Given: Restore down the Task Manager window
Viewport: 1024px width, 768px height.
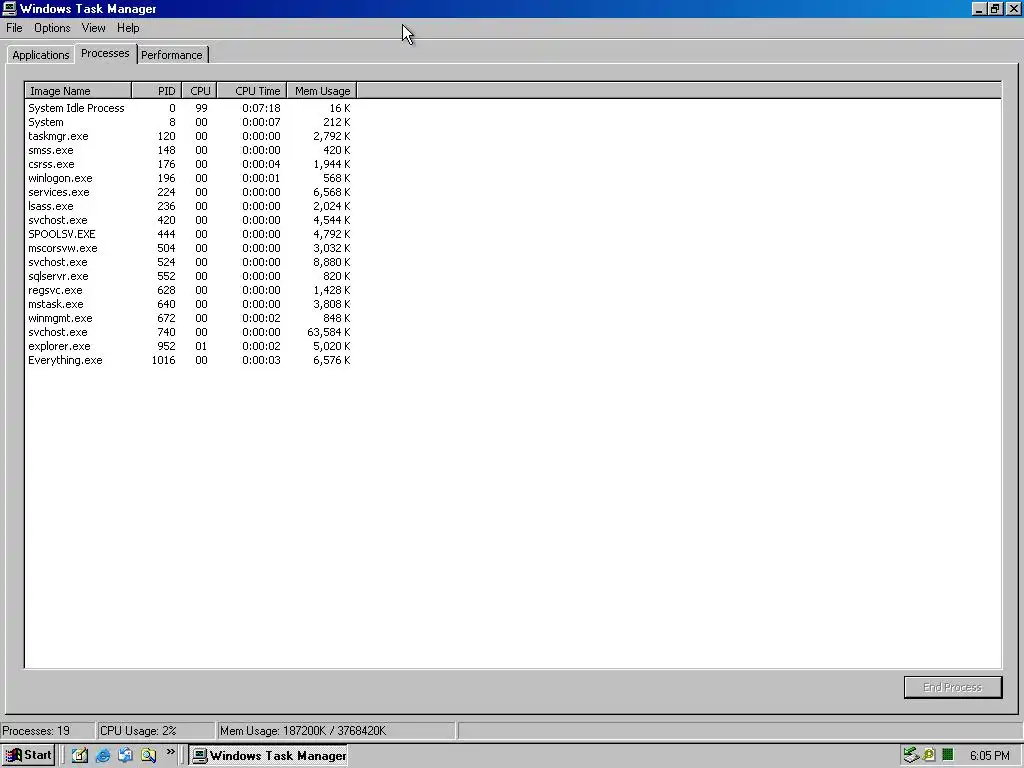Looking at the screenshot, I should tap(994, 8).
